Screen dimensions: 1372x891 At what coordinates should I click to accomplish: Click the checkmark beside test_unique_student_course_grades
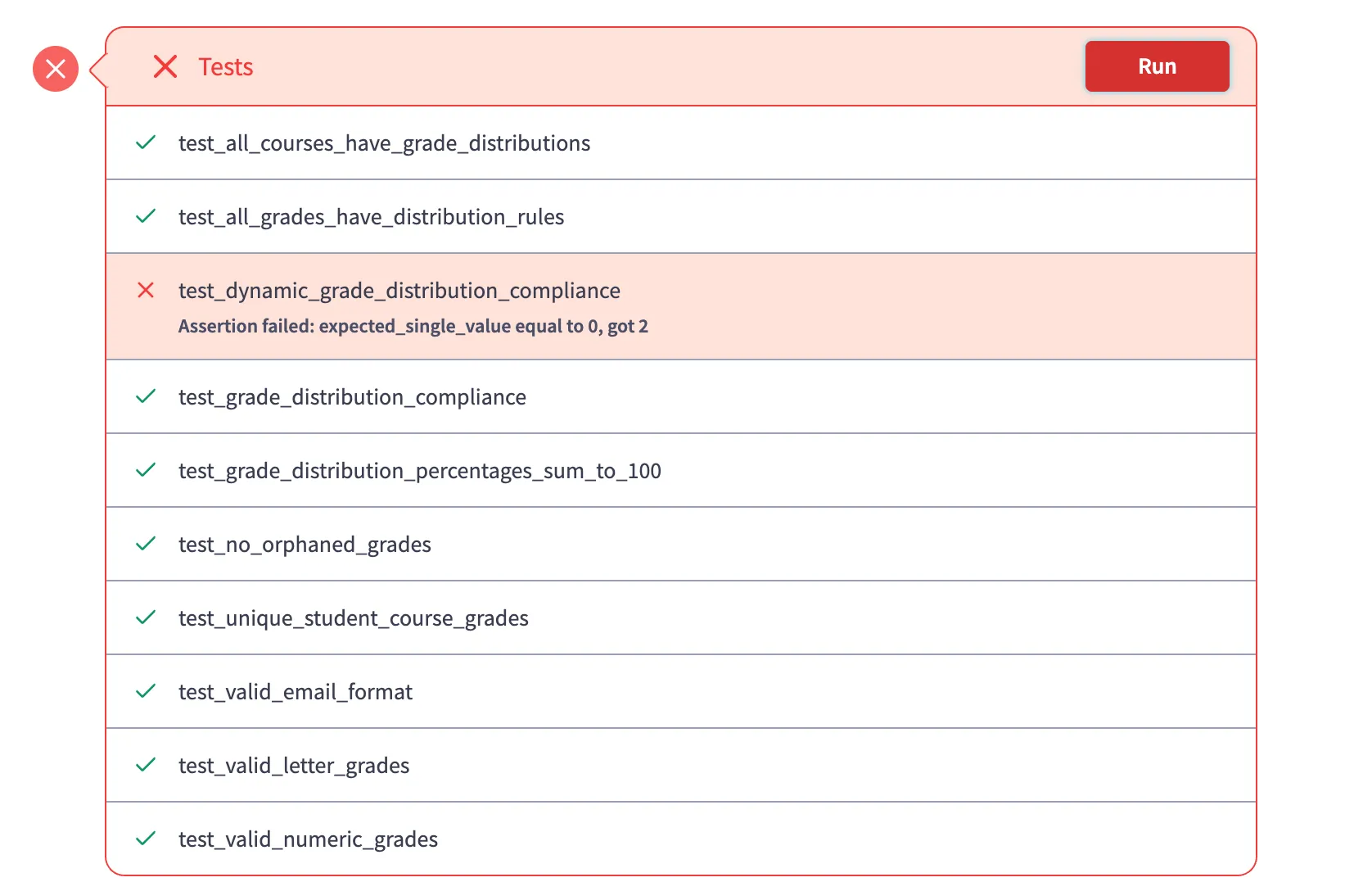146,617
